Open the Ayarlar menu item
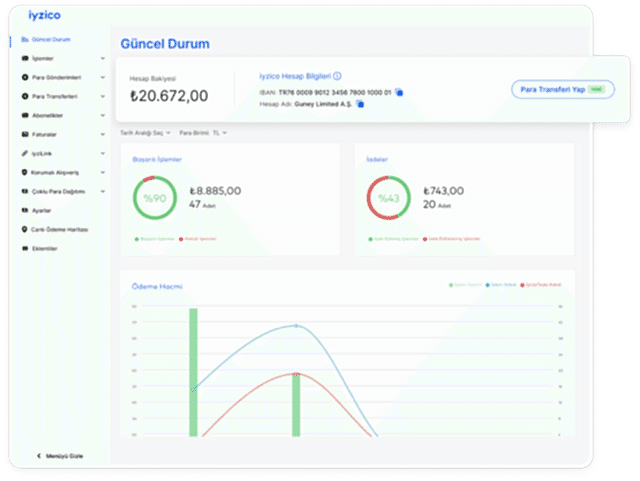 click(41, 211)
